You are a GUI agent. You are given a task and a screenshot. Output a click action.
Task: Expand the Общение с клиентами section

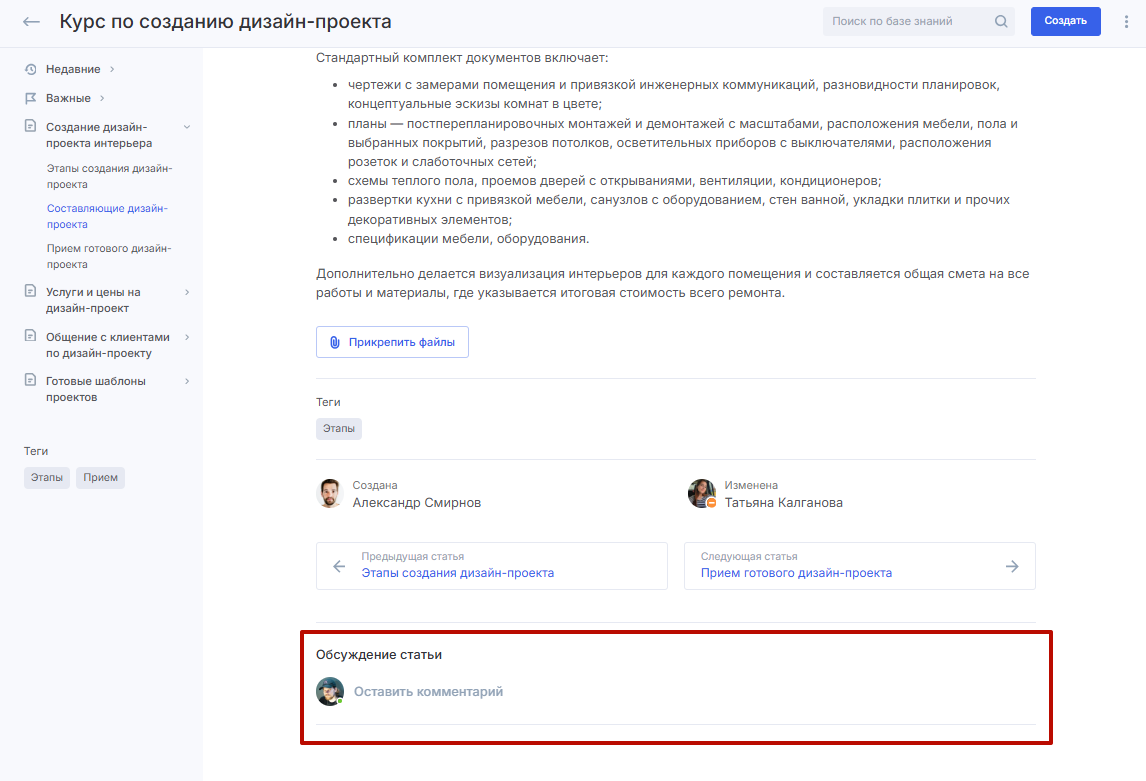click(187, 337)
